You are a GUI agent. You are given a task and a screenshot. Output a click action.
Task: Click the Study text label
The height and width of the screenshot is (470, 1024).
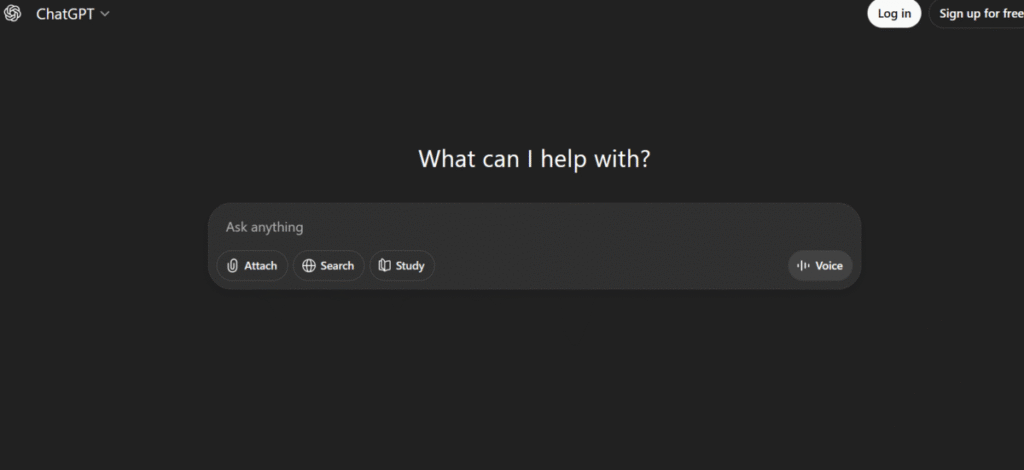pyautogui.click(x=410, y=266)
